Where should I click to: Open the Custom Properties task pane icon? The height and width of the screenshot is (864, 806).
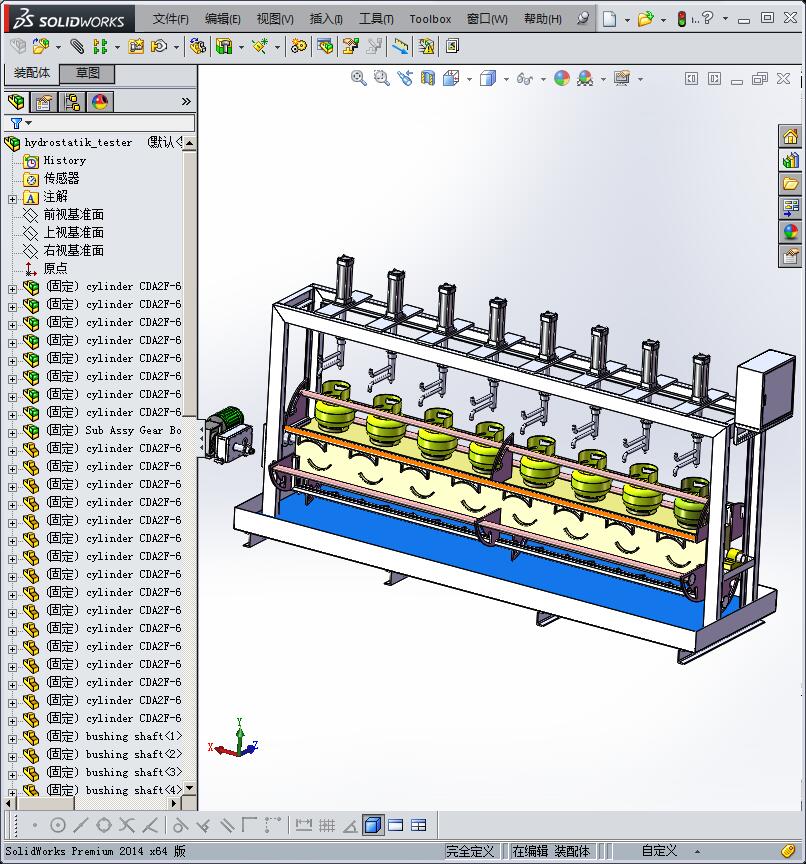point(790,256)
